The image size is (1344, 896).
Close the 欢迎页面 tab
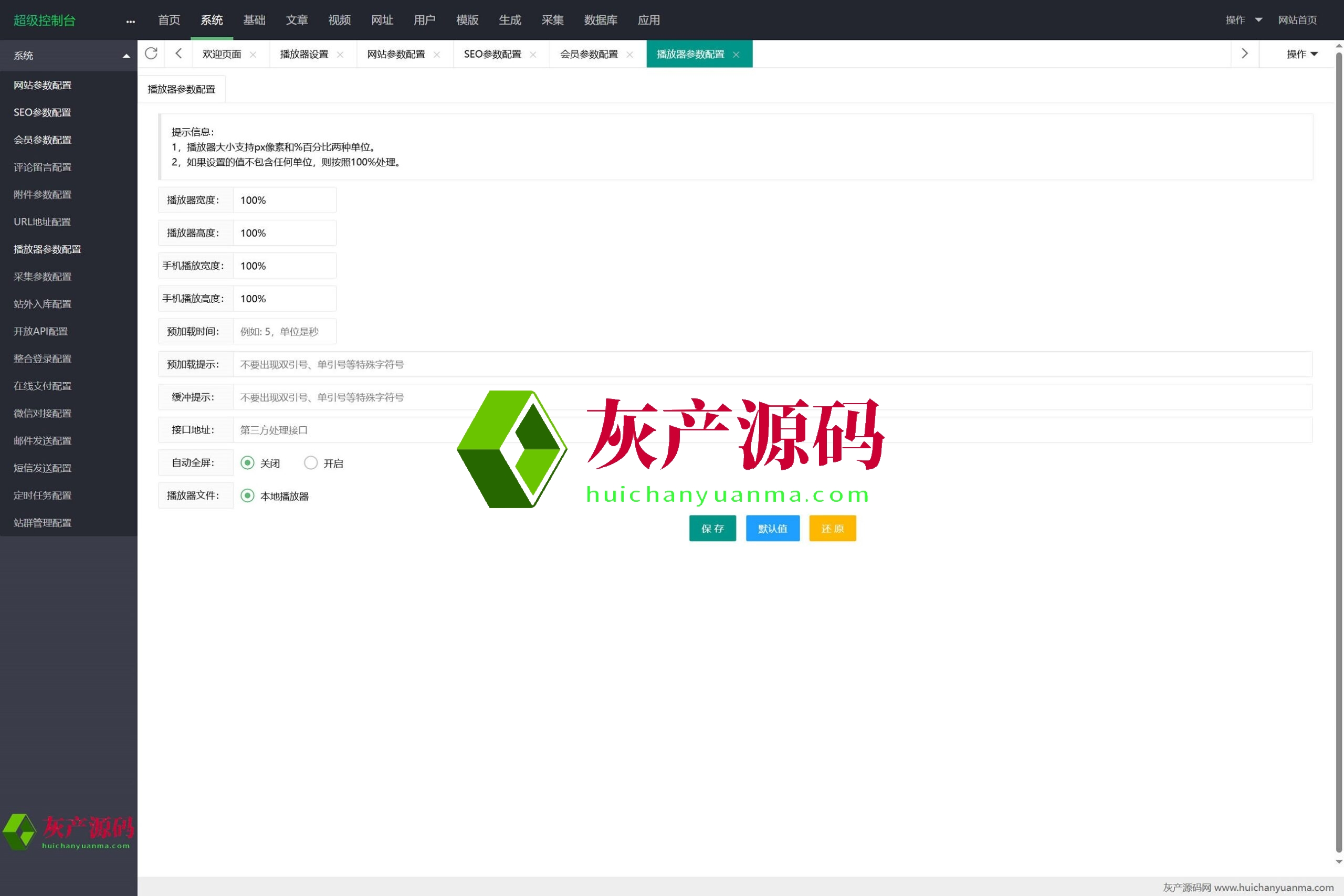(253, 54)
